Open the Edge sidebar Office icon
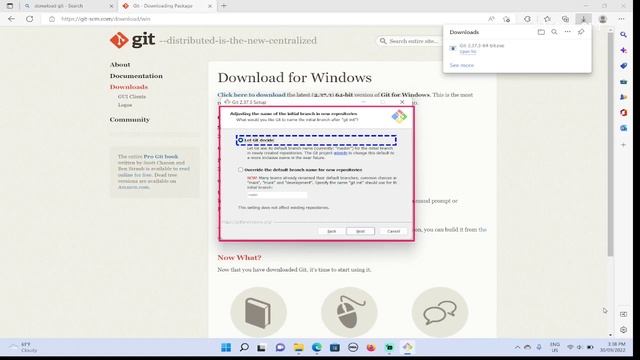The image size is (640, 360). (623, 113)
